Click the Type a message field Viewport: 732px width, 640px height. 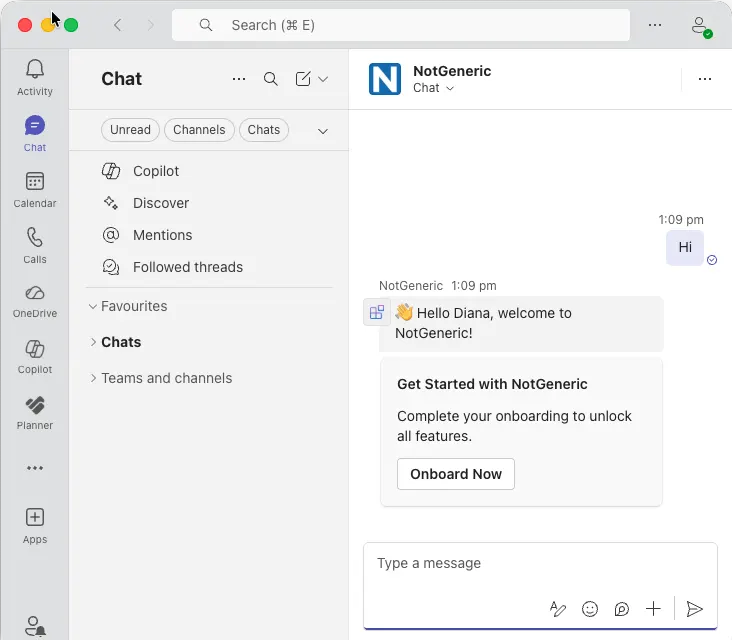tap(540, 564)
